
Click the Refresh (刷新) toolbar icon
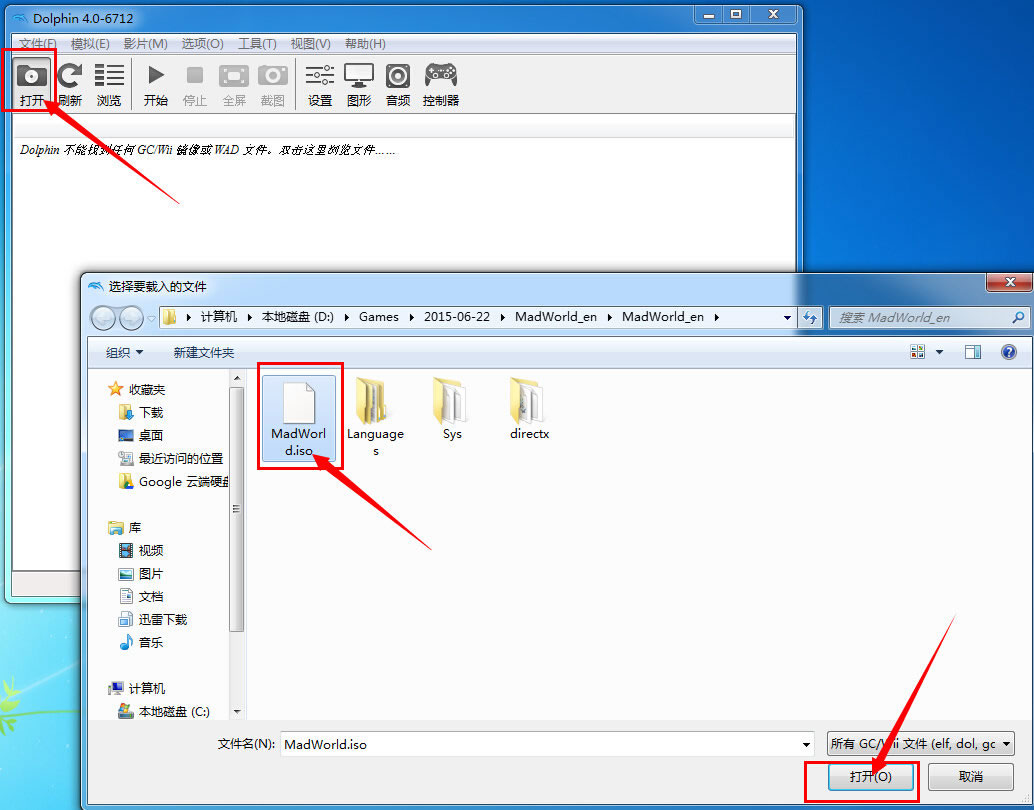tap(70, 84)
